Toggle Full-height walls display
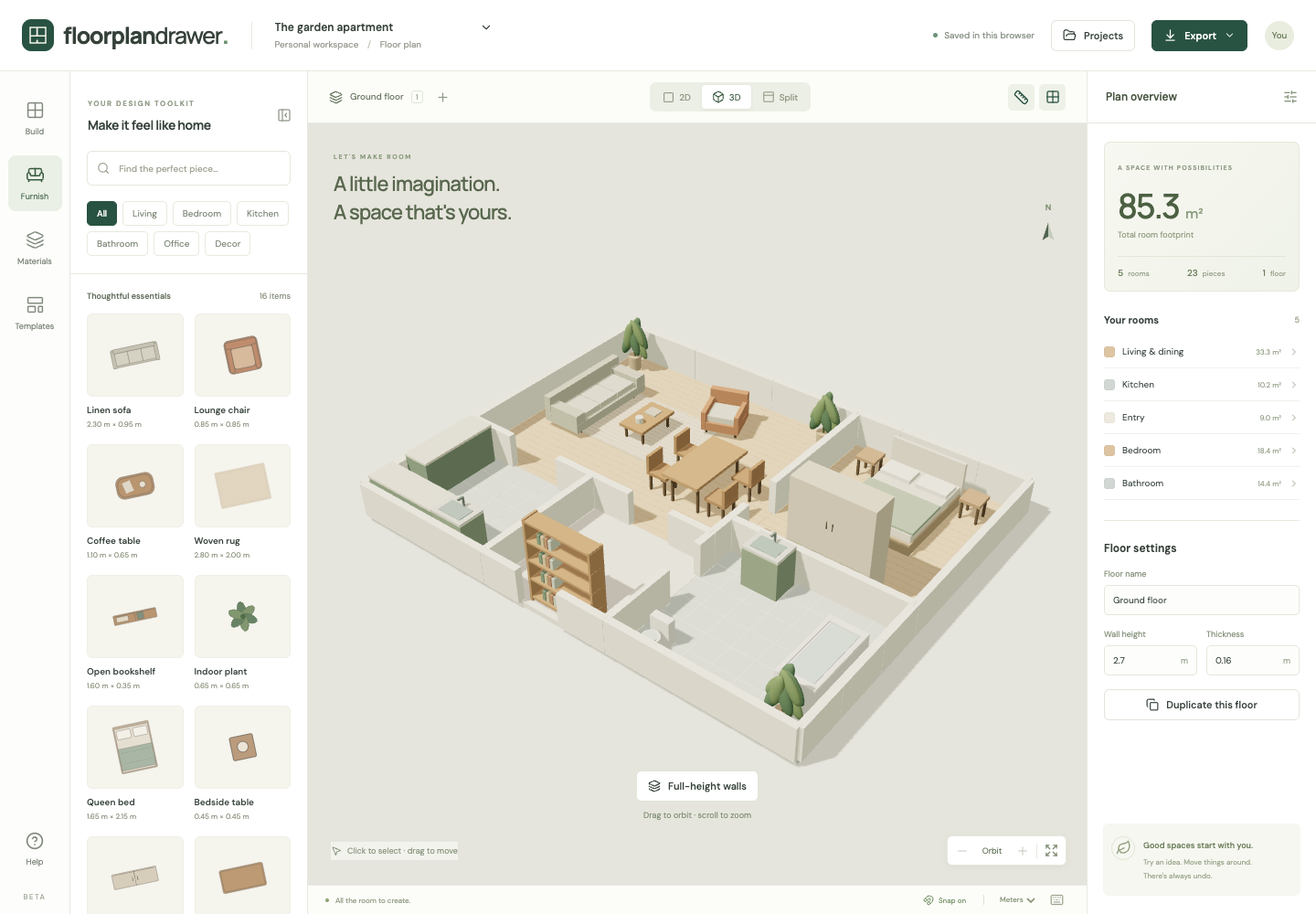Image resolution: width=1316 pixels, height=914 pixels. (697, 786)
